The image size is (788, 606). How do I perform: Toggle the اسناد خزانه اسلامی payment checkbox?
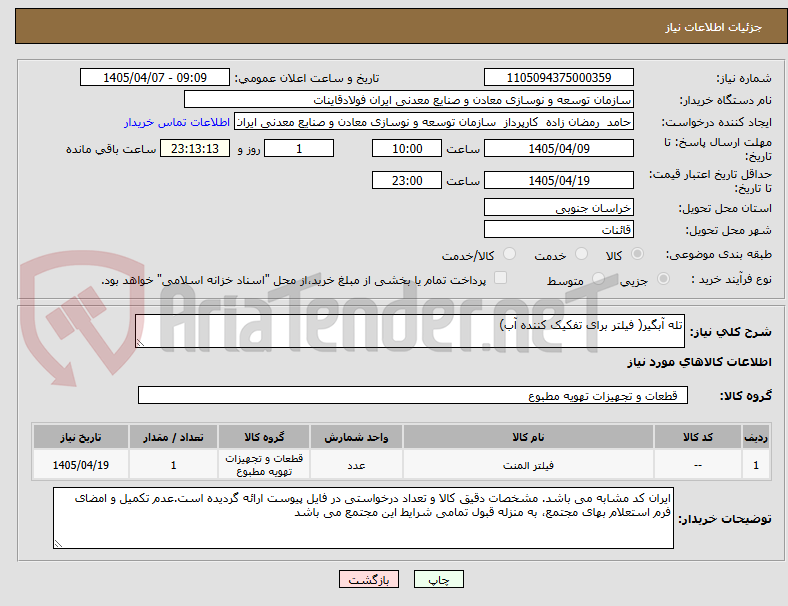click(501, 278)
